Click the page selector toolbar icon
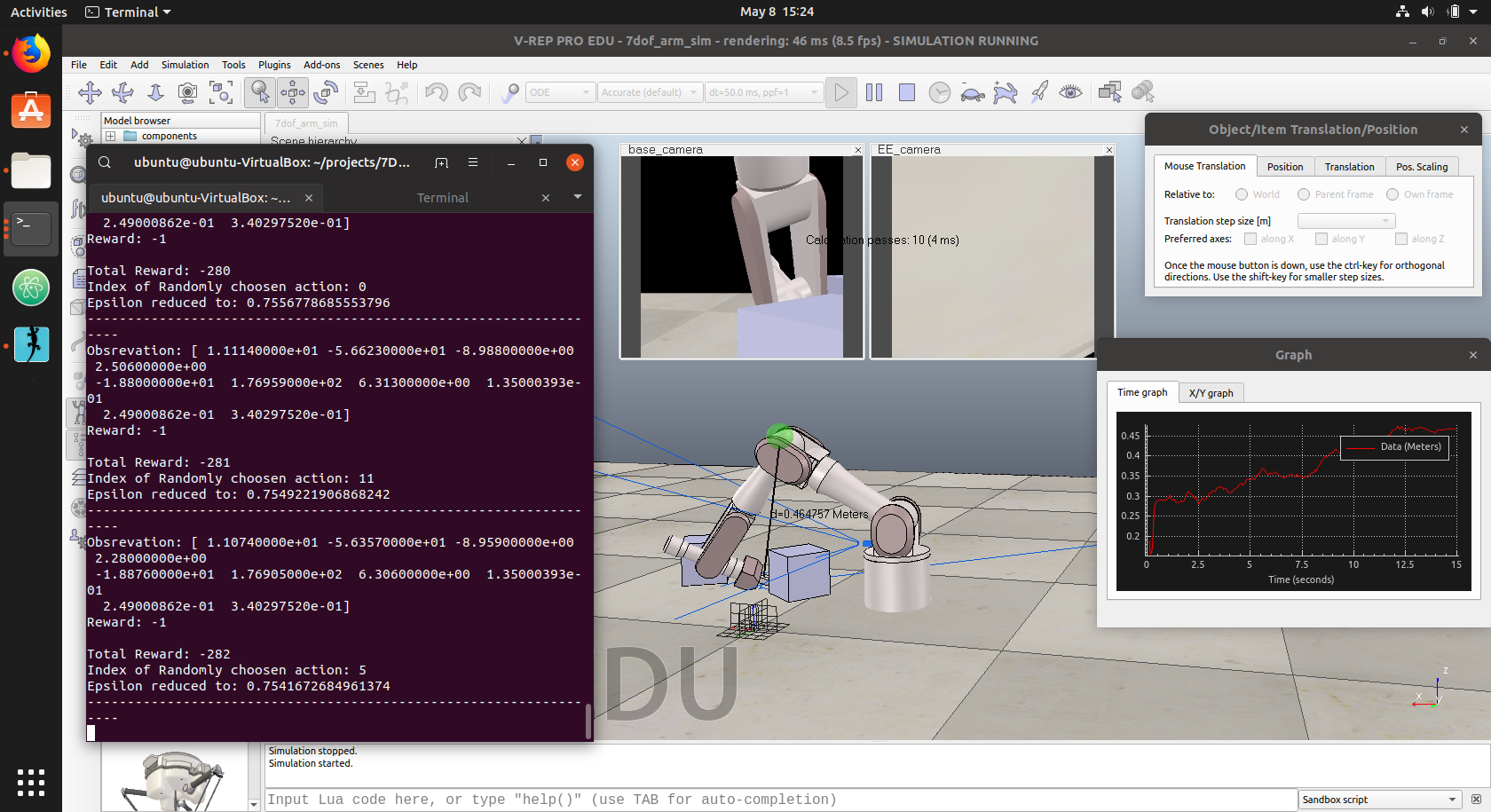Screen dimensions: 1491x812 point(1110,92)
